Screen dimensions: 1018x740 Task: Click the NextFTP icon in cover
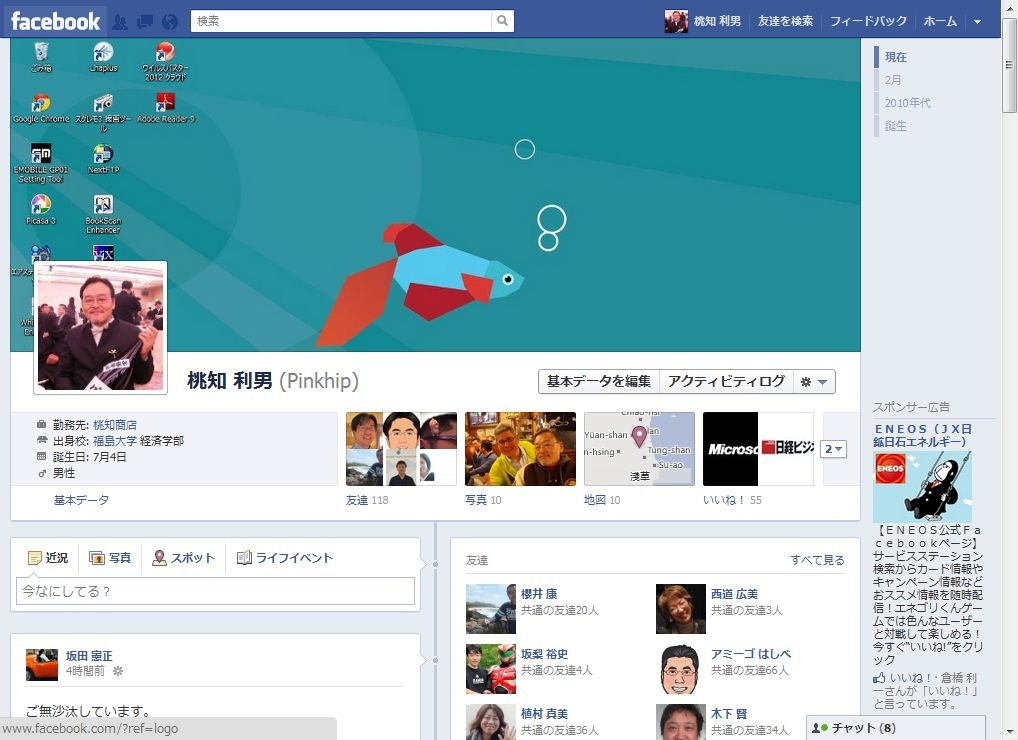coord(103,159)
